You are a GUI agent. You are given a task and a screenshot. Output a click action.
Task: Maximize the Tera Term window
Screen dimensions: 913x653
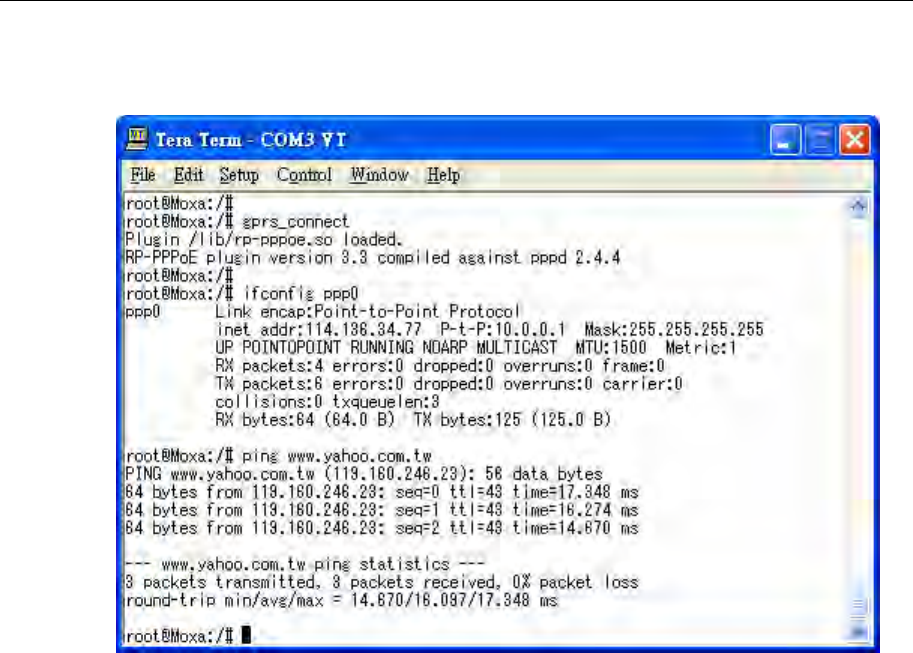tap(820, 140)
